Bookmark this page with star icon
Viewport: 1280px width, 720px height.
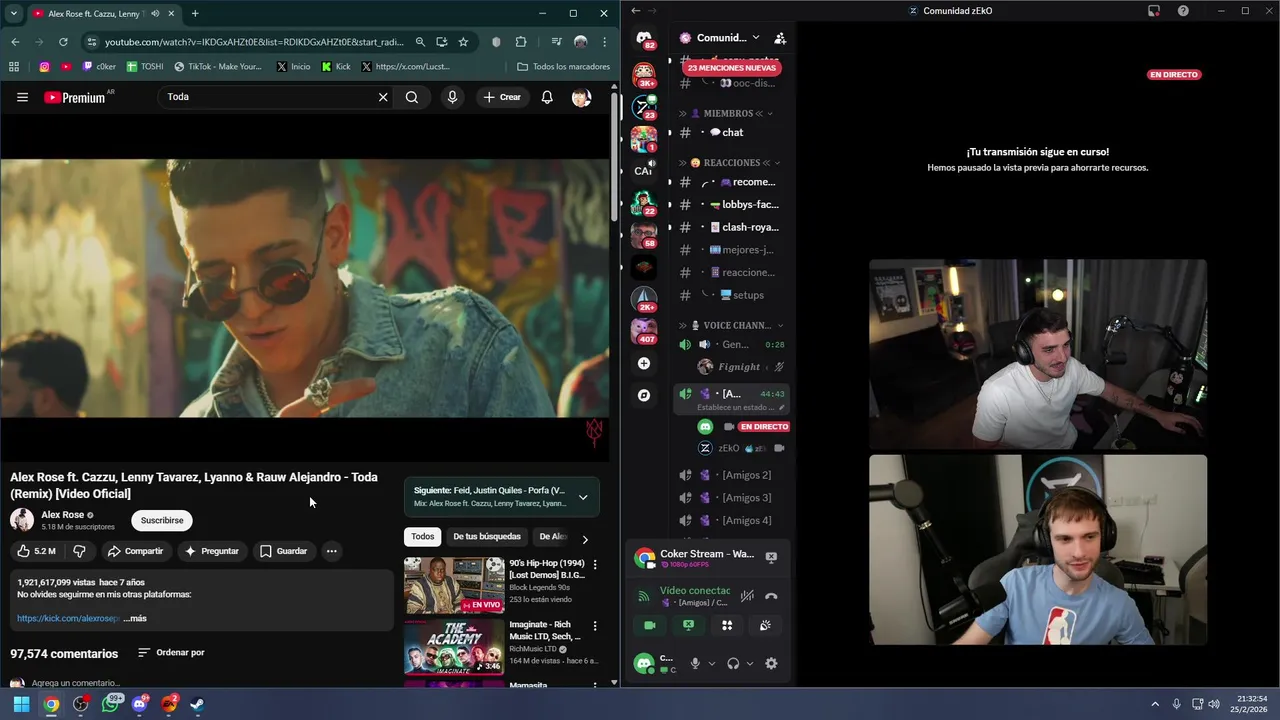pos(463,42)
